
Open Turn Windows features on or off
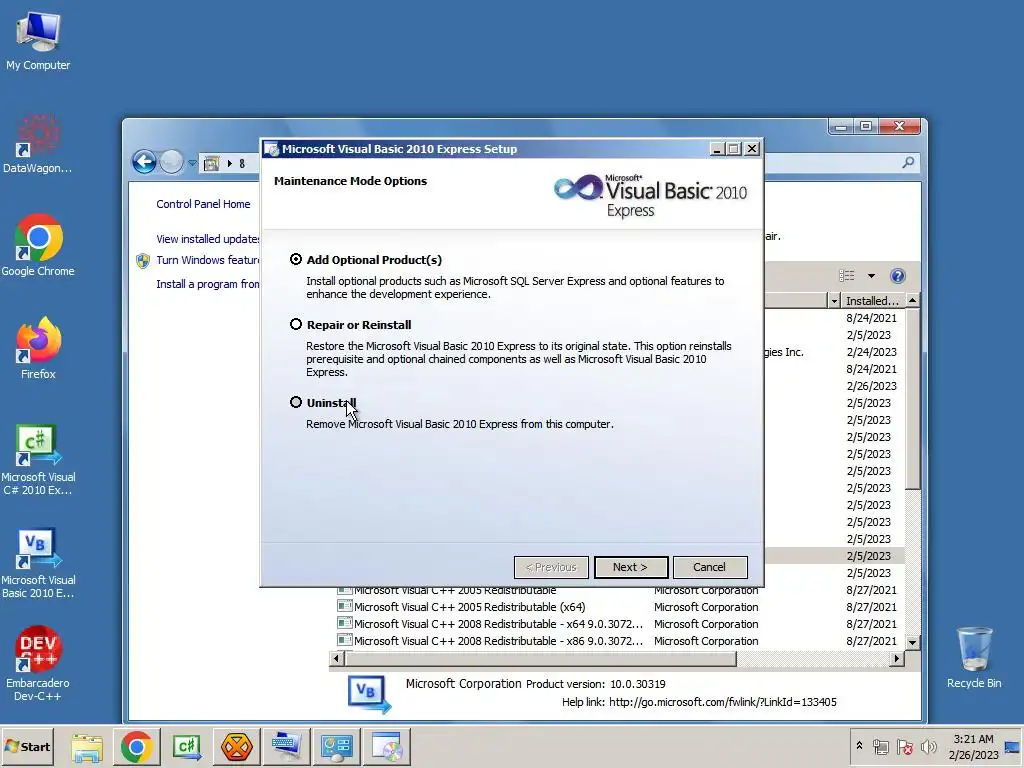click(208, 260)
